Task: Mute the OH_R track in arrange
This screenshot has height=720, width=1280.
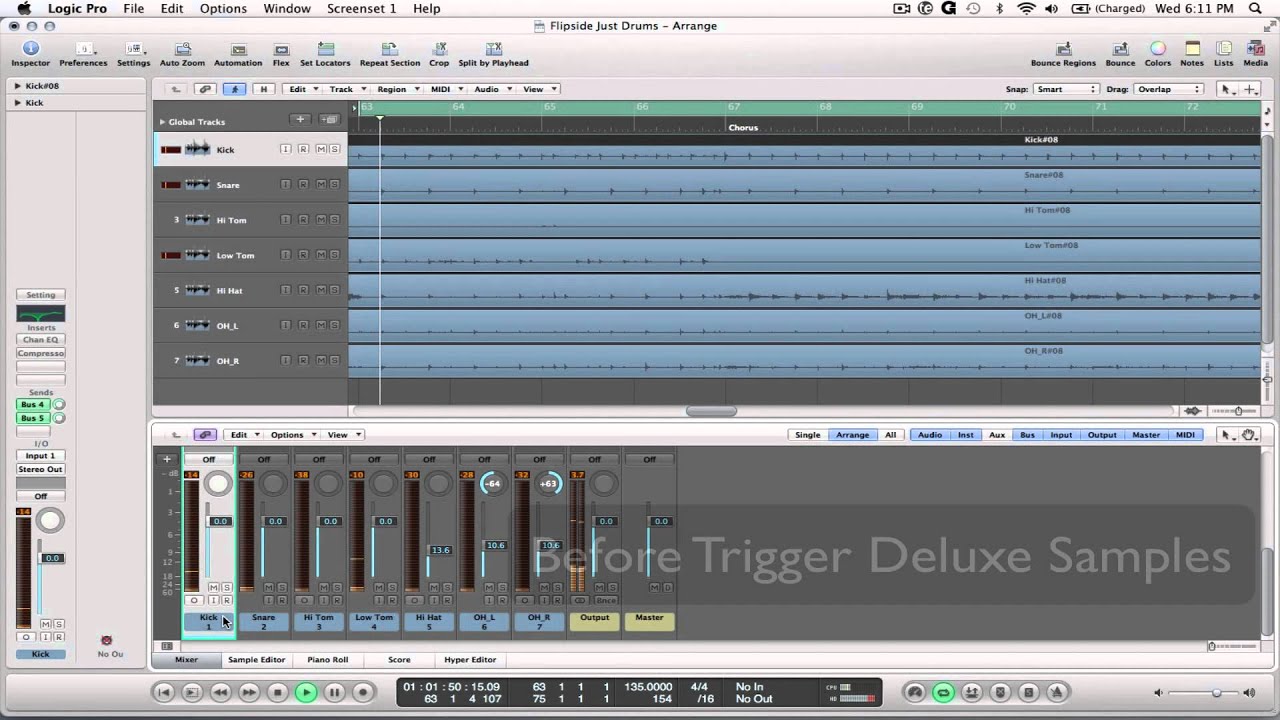Action: (x=320, y=361)
